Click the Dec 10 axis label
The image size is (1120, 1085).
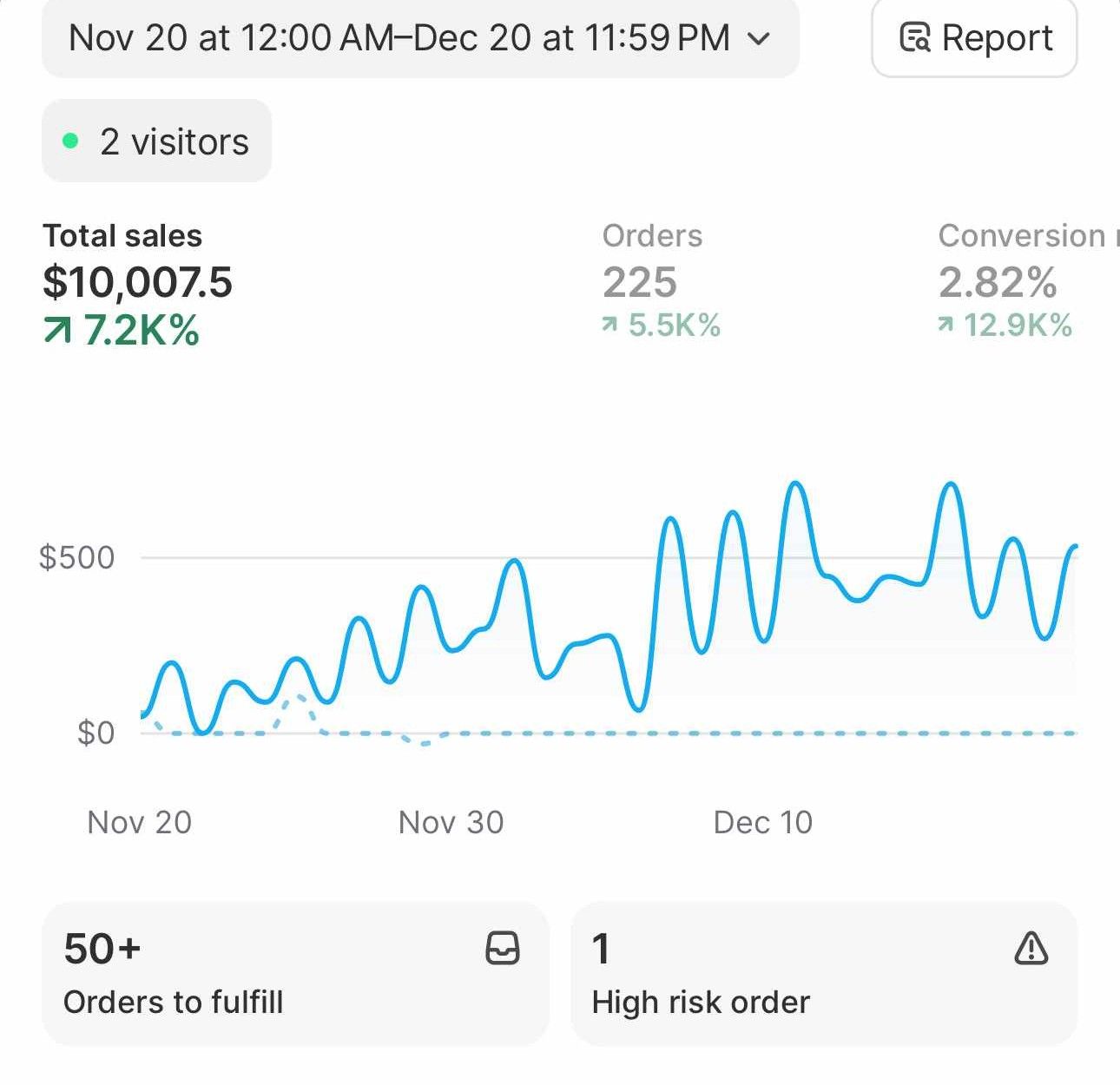pos(762,822)
